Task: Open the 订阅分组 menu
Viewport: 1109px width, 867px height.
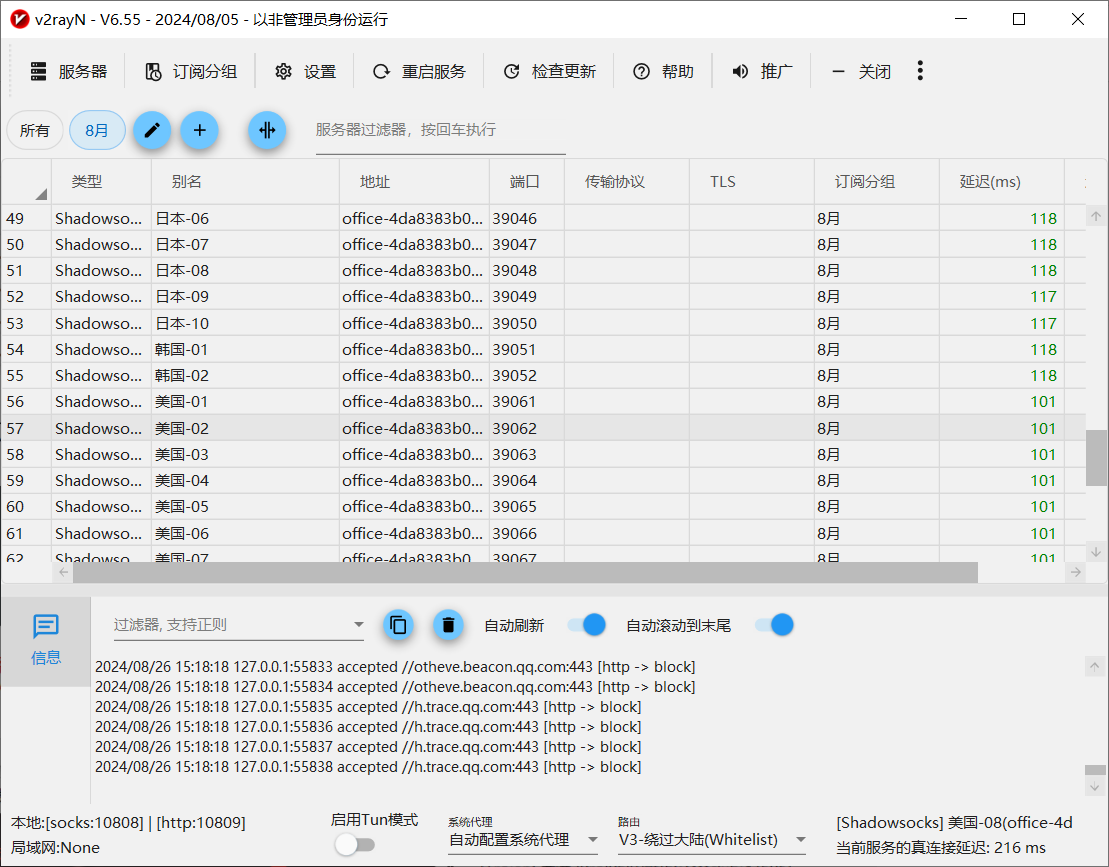Action: (190, 71)
